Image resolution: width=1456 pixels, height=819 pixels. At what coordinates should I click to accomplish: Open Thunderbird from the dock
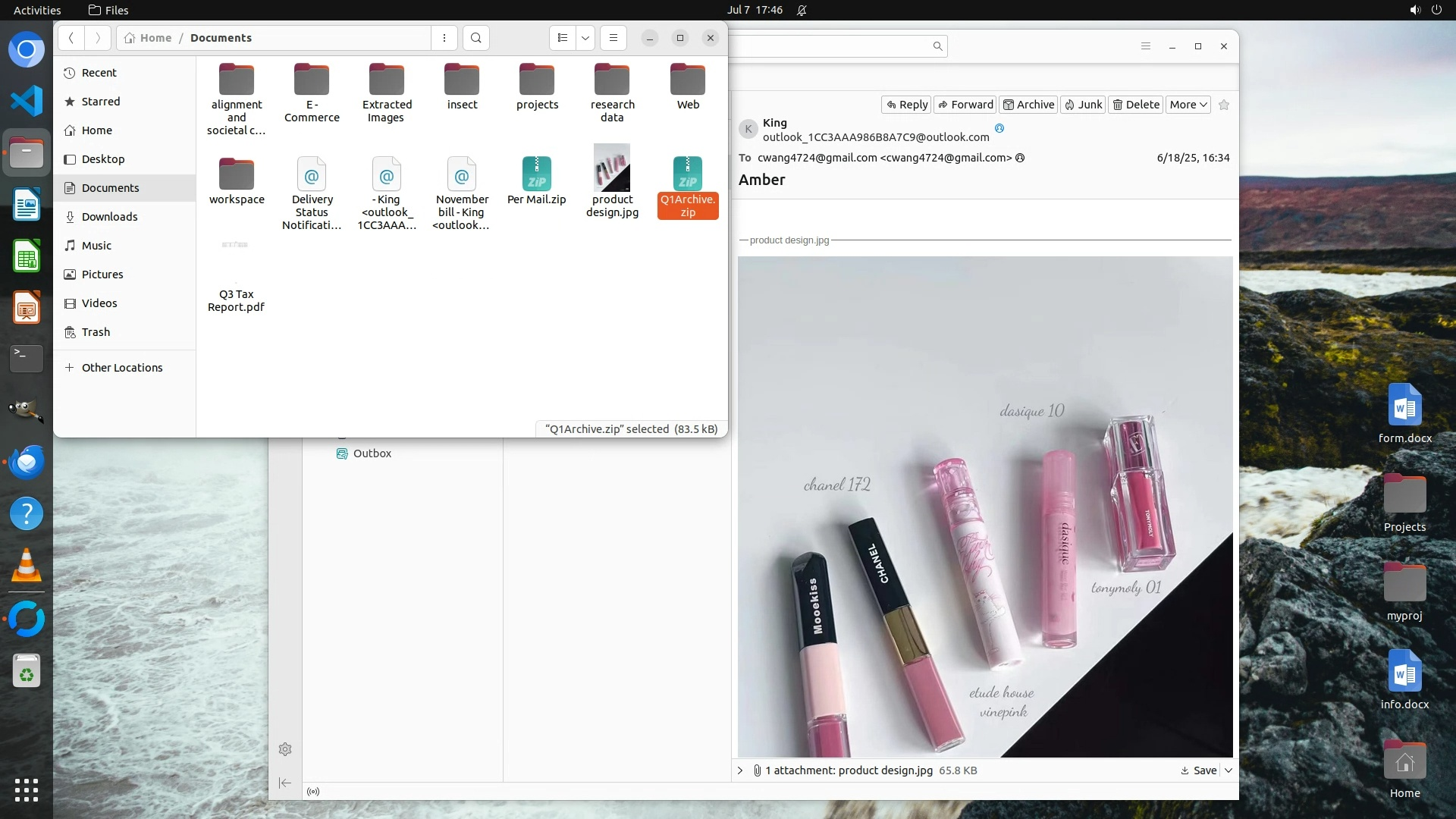pos(27,462)
